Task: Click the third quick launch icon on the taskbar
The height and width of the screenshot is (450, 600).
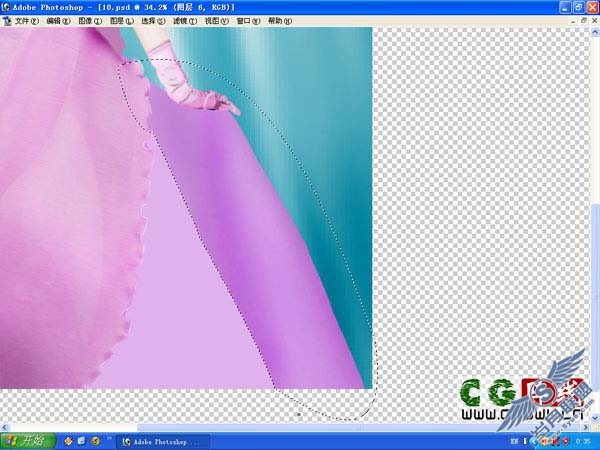Action: tap(95, 441)
